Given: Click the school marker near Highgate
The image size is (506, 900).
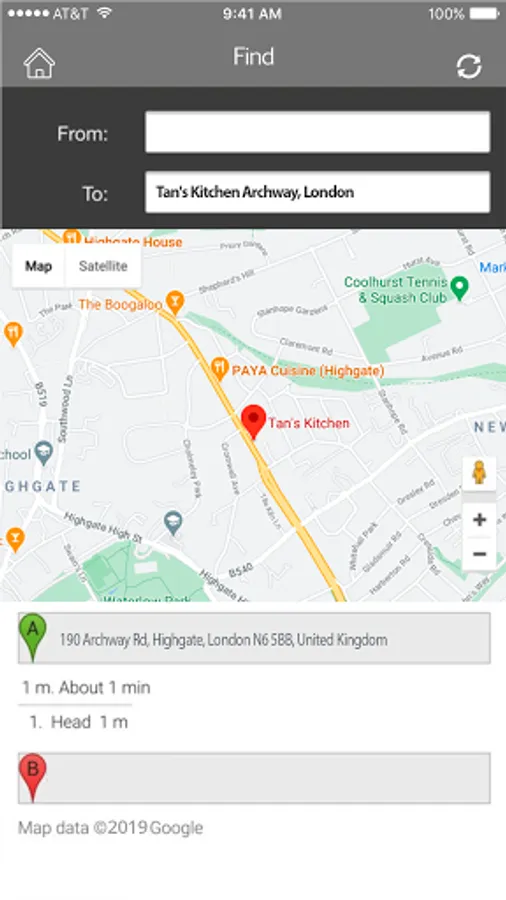Looking at the screenshot, I should pyautogui.click(x=44, y=453).
